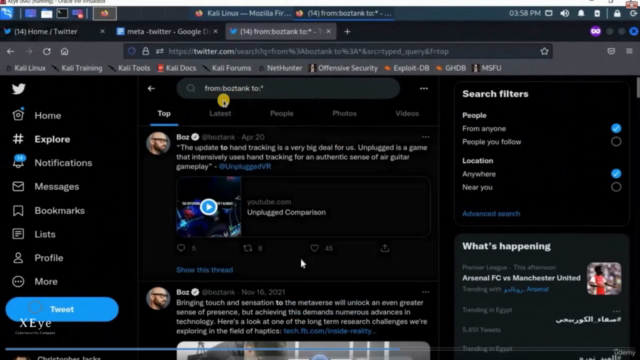Image resolution: width=640 pixels, height=360 pixels.
Task: Reload the page in Firefox
Action: tap(47, 51)
